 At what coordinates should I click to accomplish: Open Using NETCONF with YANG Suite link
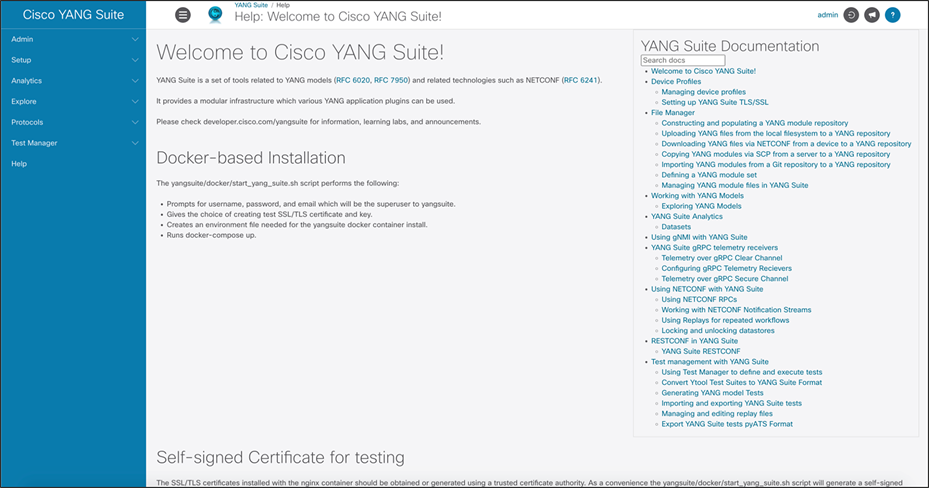click(707, 289)
